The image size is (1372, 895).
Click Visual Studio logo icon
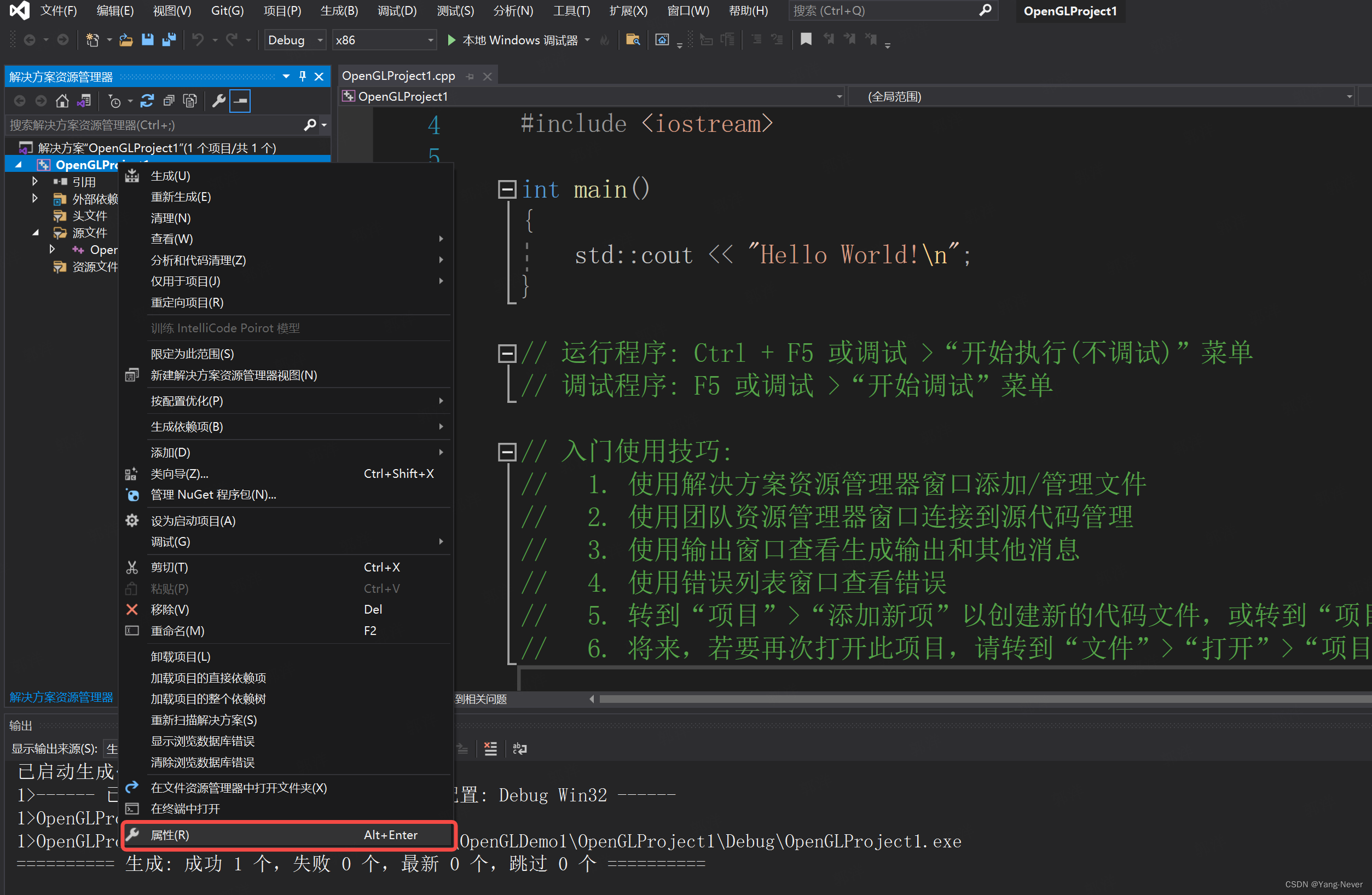(x=20, y=11)
